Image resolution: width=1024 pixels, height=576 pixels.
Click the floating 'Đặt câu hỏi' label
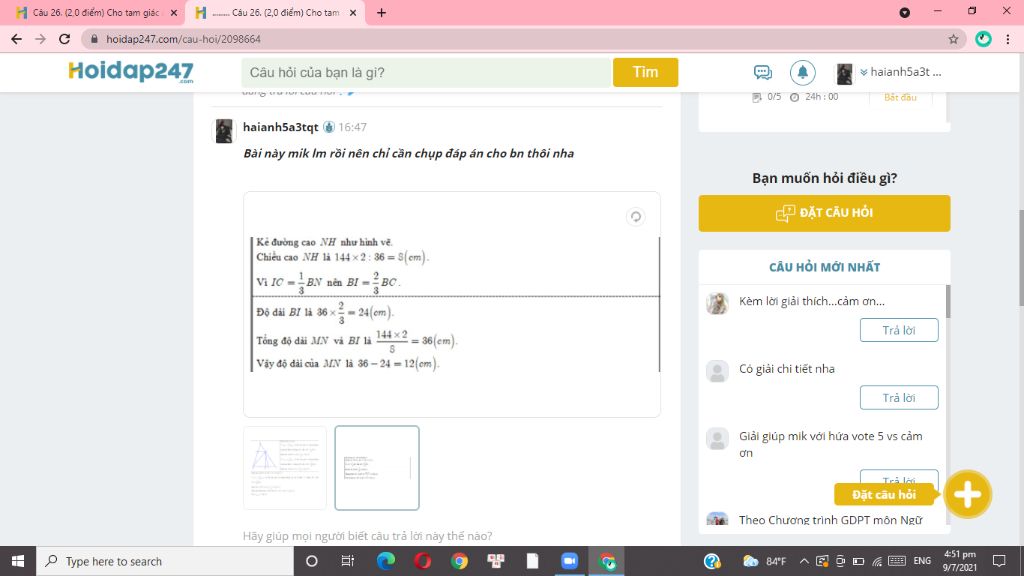click(884, 495)
